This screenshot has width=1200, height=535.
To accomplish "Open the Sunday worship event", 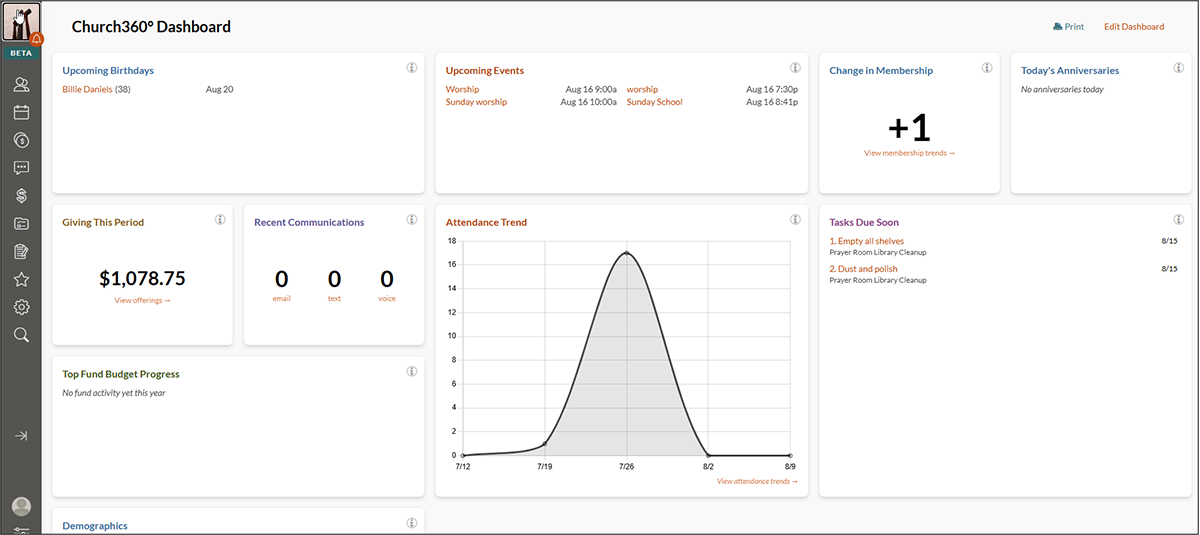I will (x=476, y=102).
